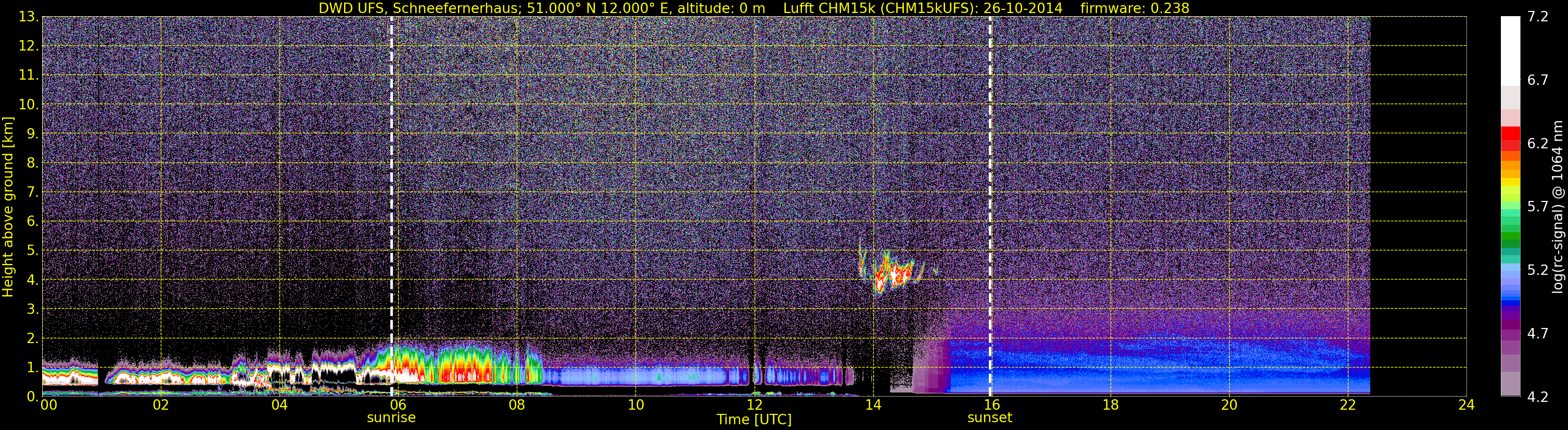
Task: Click the y-axis tick label '5.'
Action: tap(33, 251)
